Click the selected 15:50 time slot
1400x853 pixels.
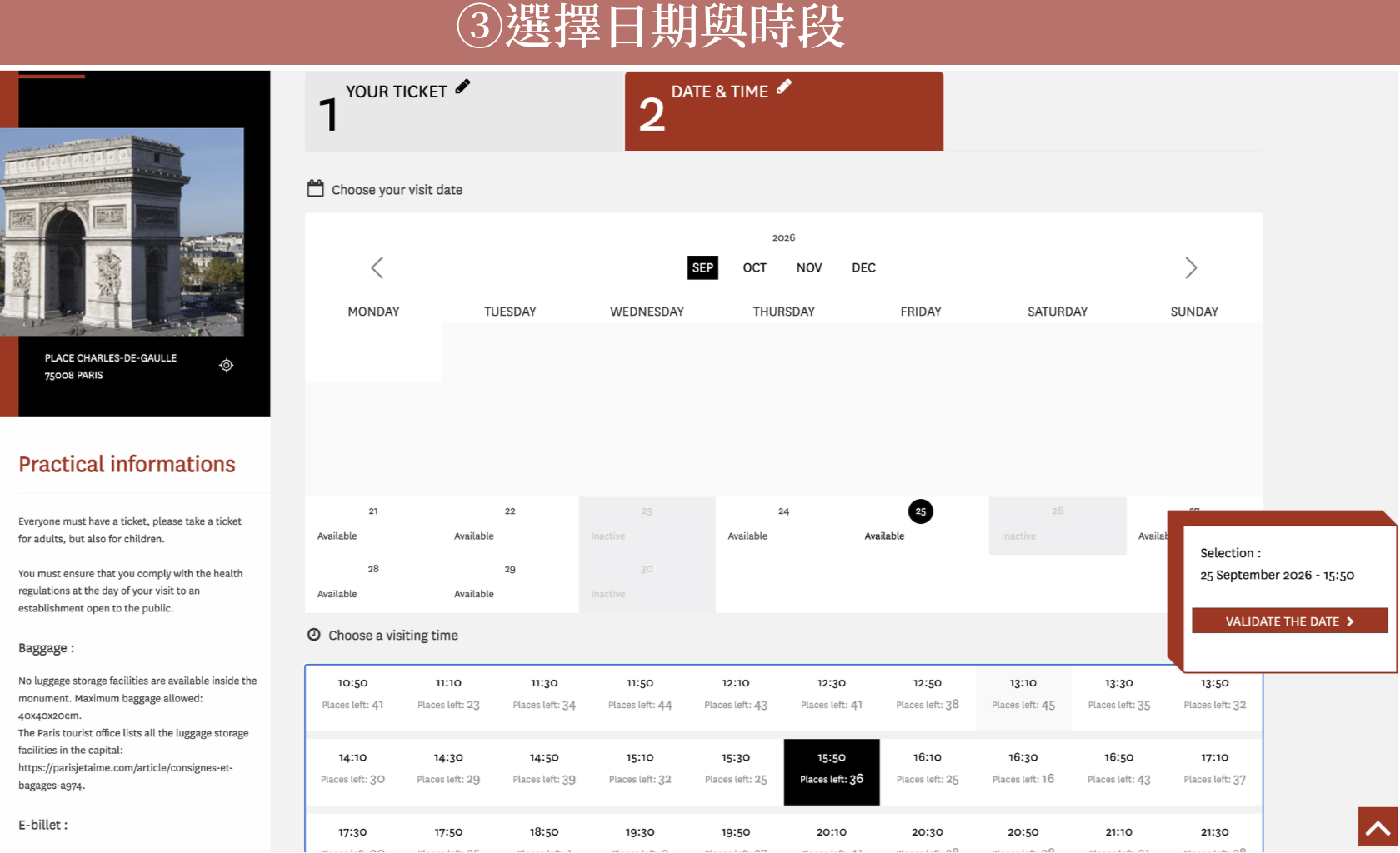point(832,772)
